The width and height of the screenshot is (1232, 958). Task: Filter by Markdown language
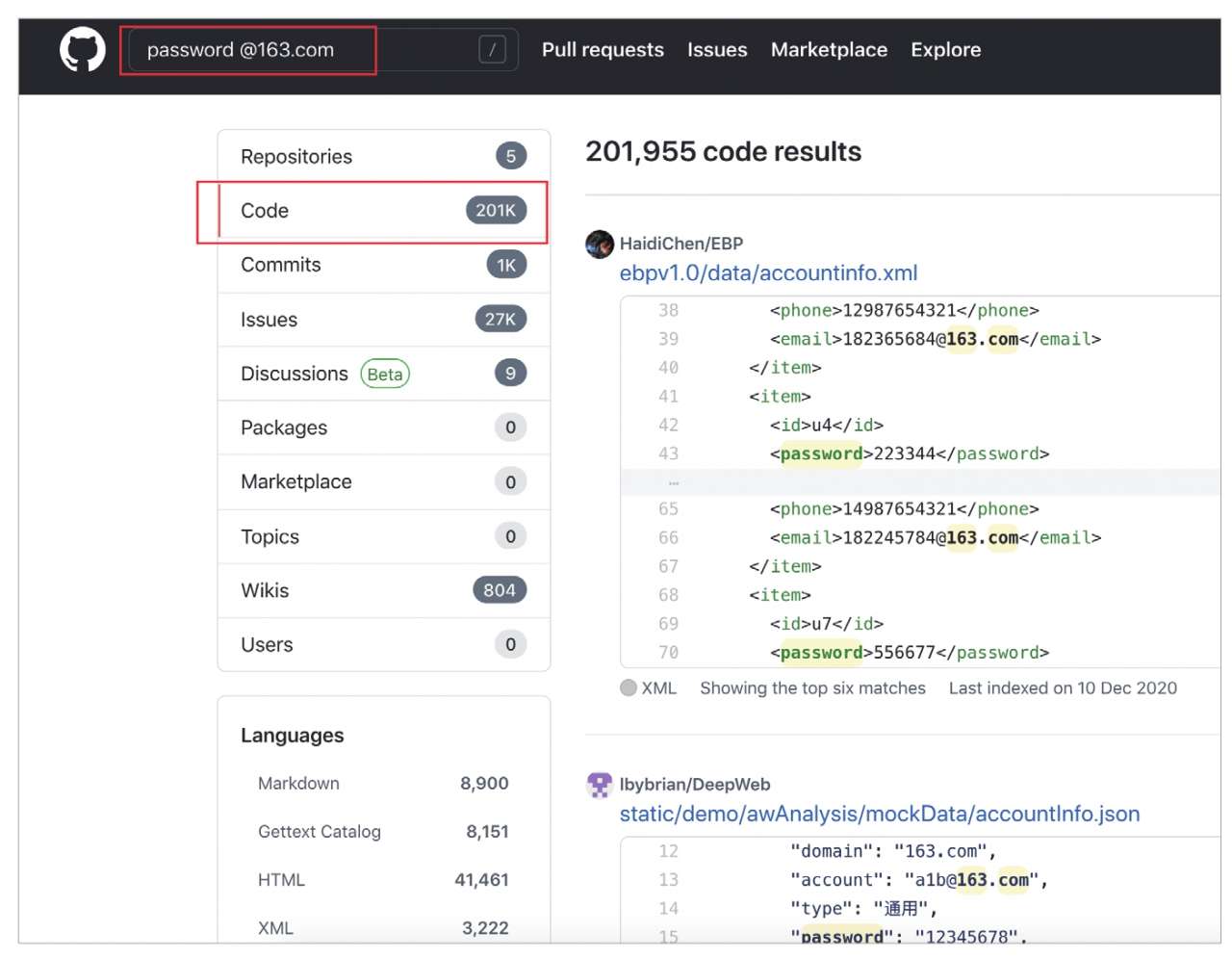(383, 784)
